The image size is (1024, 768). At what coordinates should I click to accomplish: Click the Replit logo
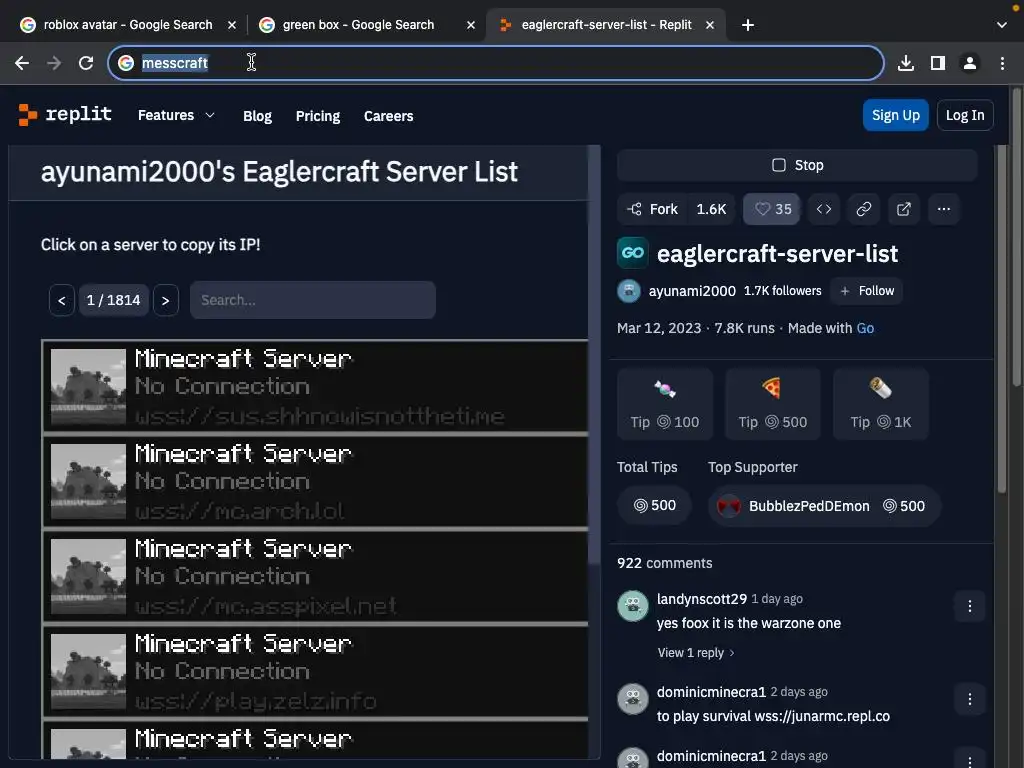point(65,114)
